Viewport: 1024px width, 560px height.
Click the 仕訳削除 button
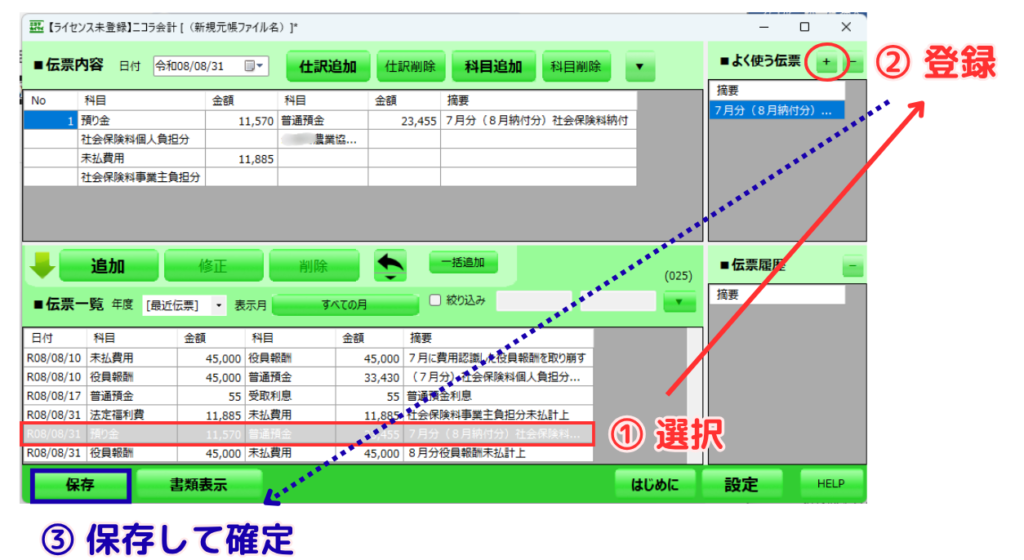coord(410,67)
